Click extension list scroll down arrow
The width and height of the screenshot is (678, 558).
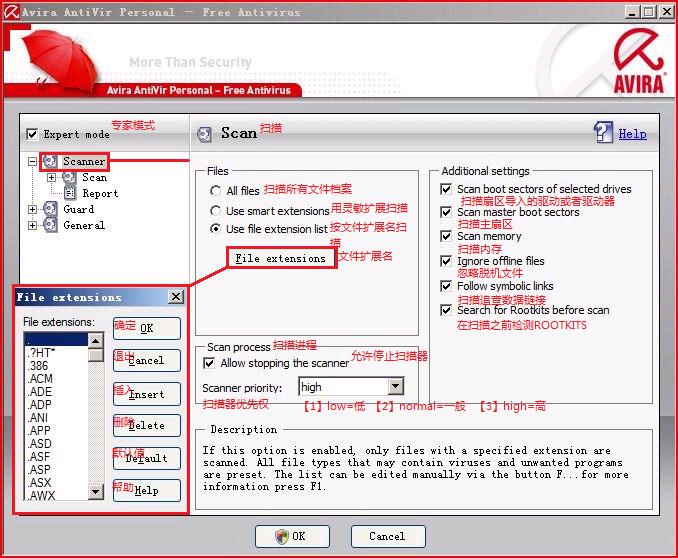click(x=96, y=491)
